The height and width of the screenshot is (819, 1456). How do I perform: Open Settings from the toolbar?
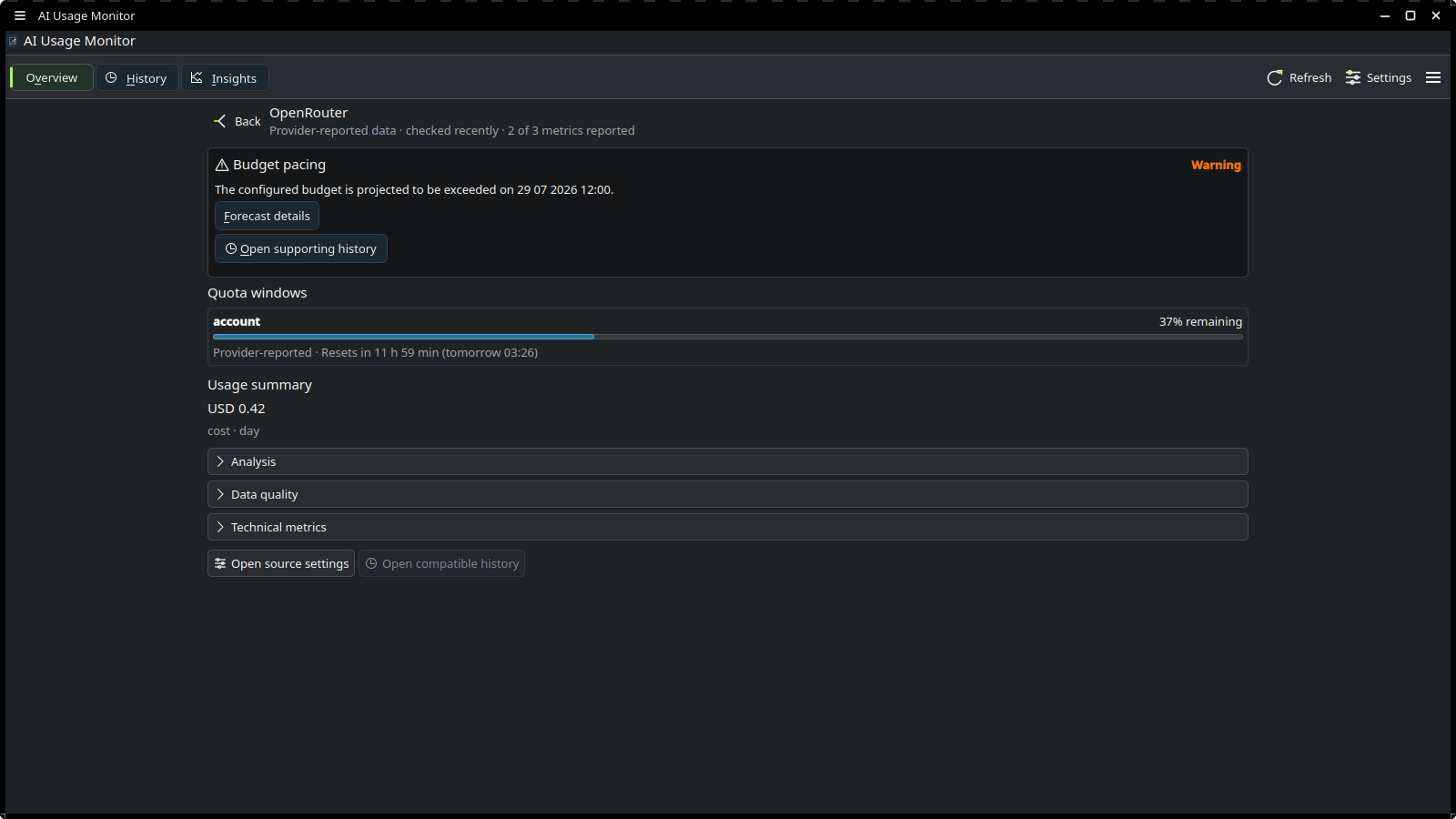pyautogui.click(x=1379, y=78)
